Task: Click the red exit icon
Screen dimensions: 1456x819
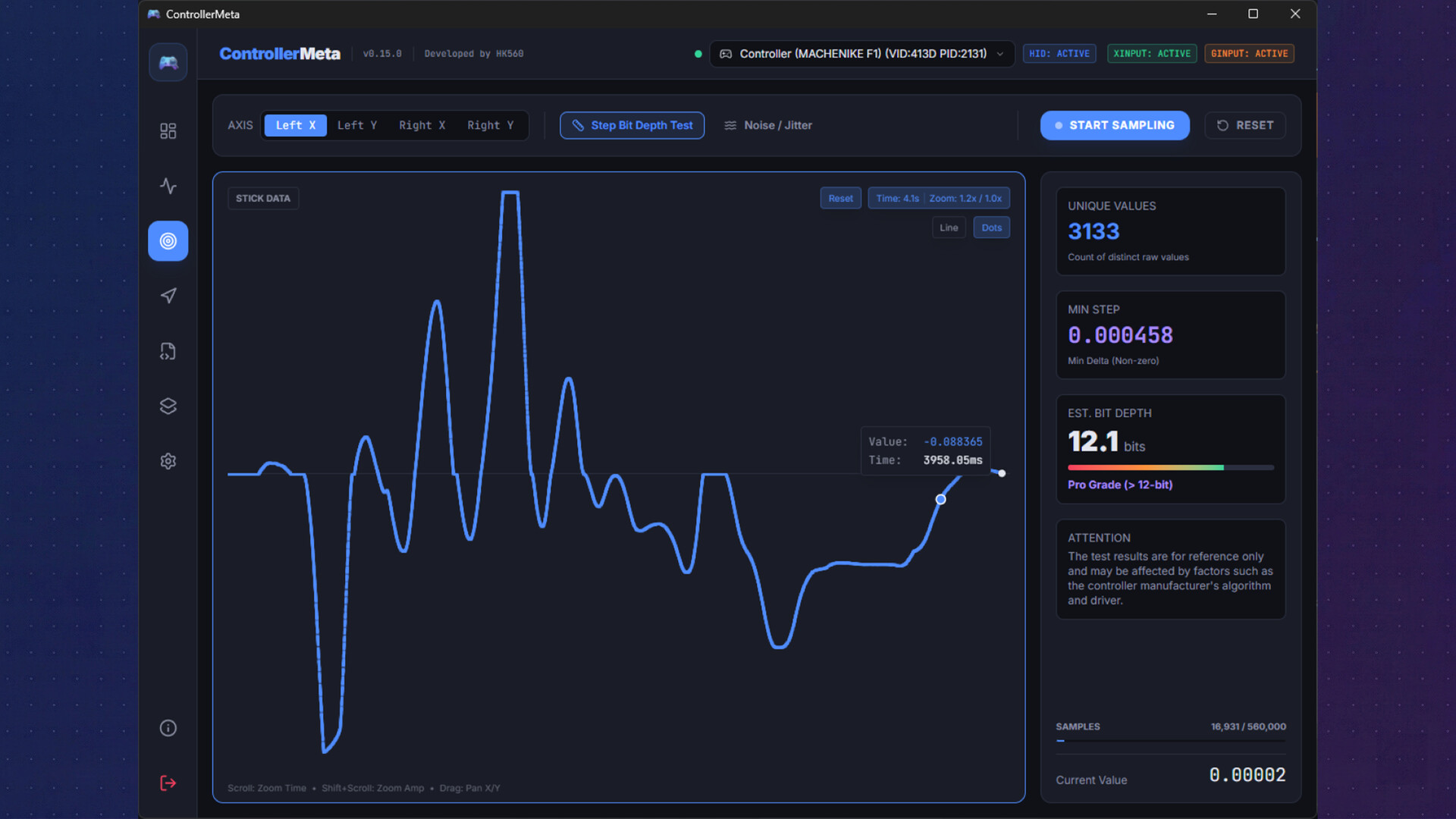Action: coord(168,783)
